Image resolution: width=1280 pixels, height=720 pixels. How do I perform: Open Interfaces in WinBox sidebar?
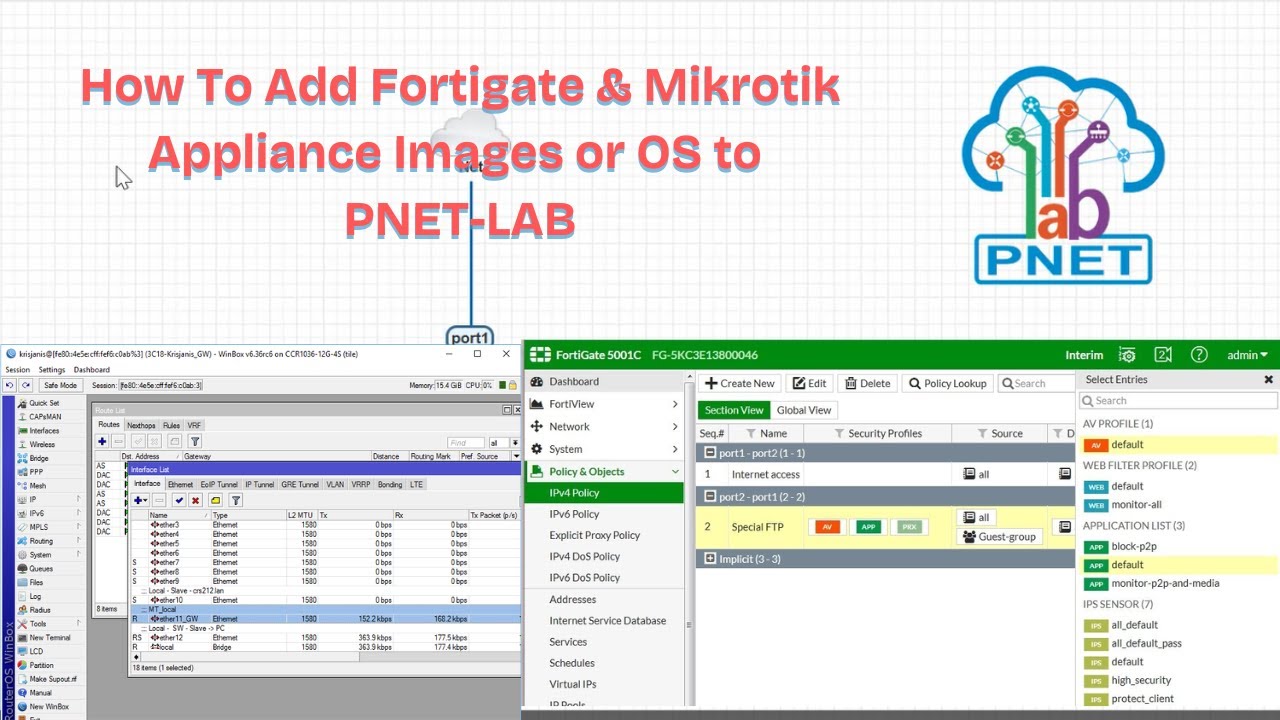pos(44,431)
